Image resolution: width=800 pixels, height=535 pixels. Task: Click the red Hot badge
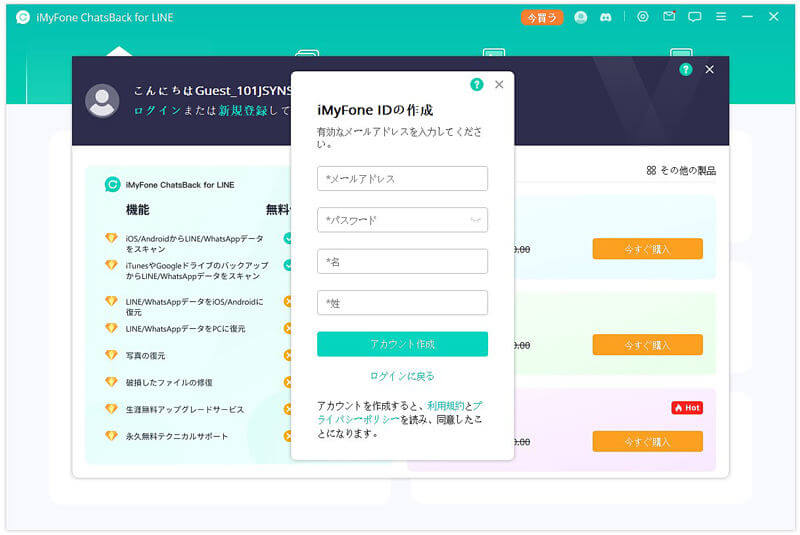point(687,407)
